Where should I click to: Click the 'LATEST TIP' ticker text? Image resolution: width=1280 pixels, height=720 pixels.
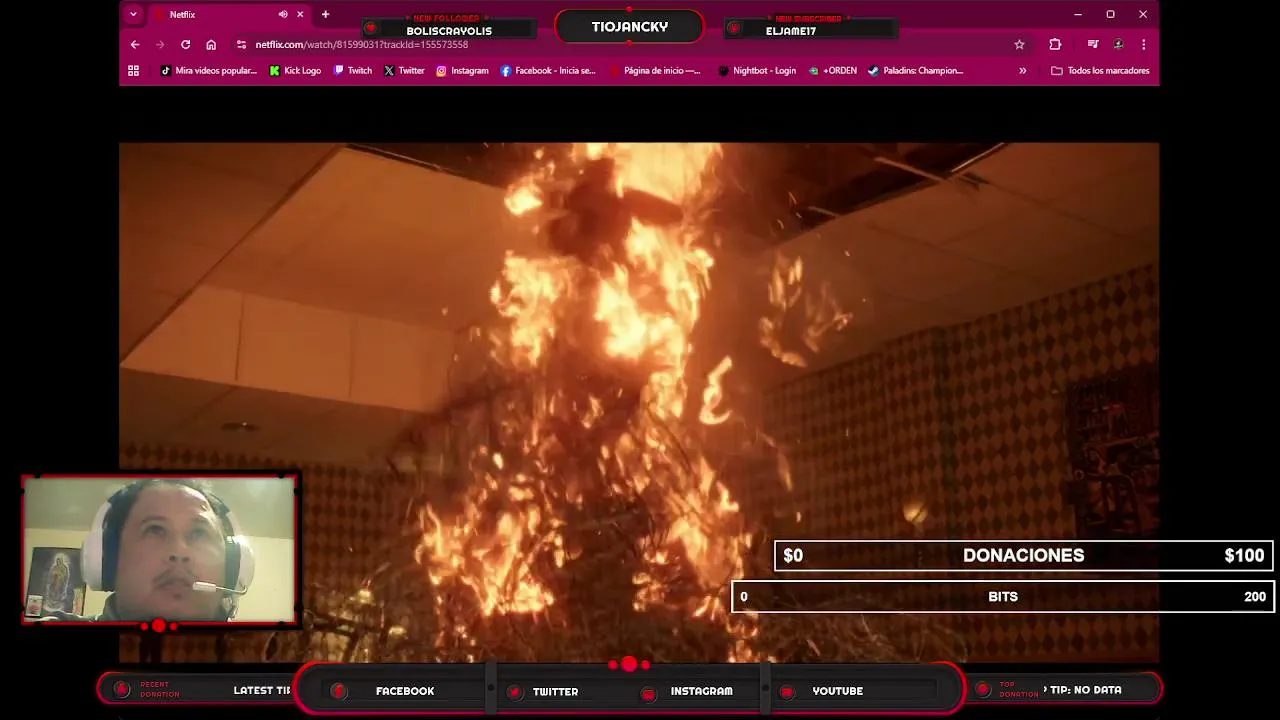(x=262, y=691)
